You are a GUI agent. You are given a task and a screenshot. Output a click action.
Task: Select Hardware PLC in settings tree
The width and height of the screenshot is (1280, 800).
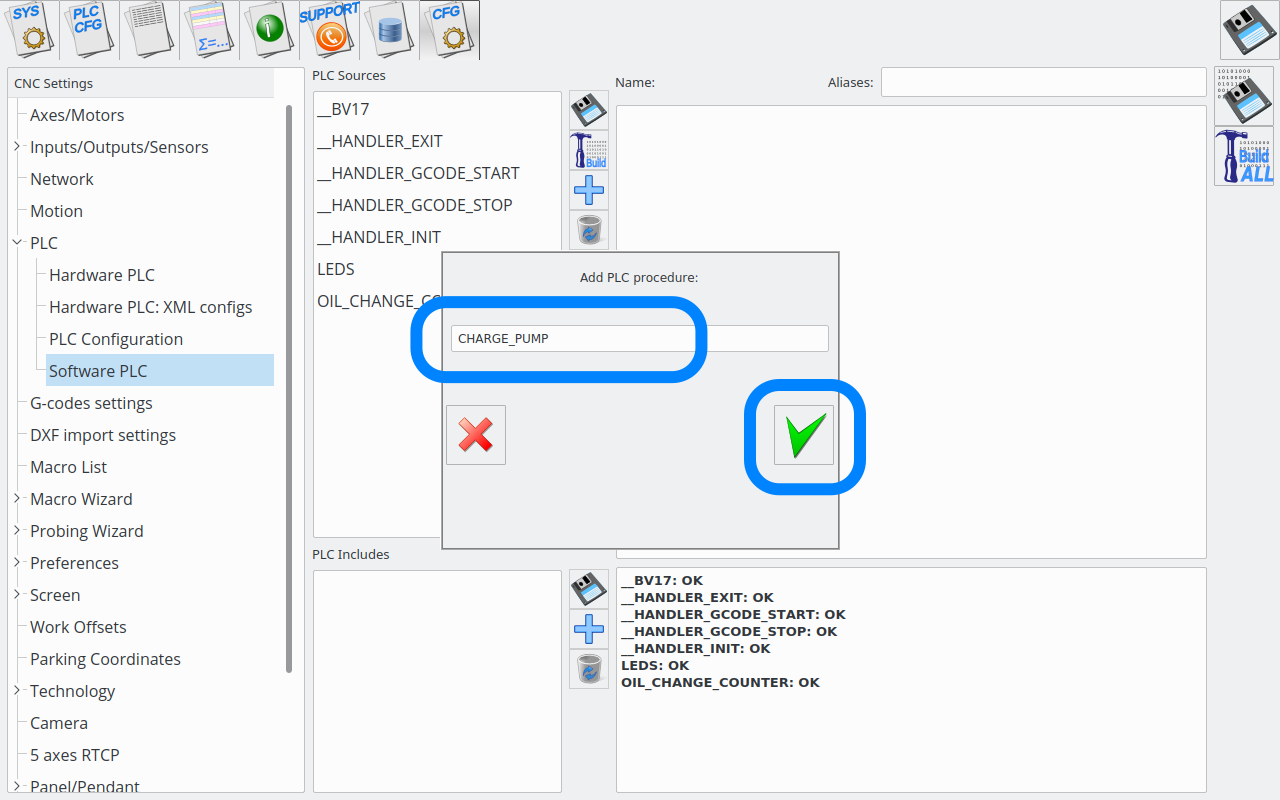[x=102, y=275]
